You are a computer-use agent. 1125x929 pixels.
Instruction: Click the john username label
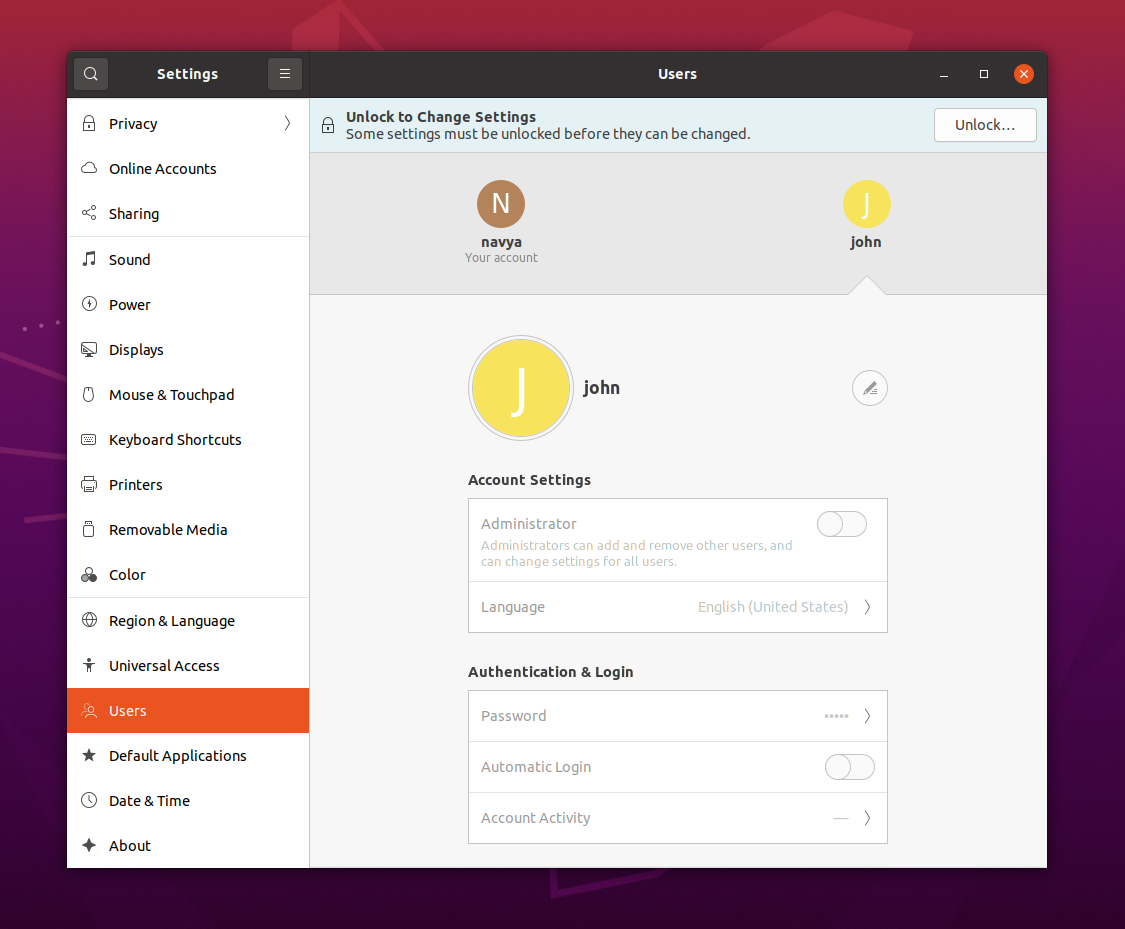click(x=601, y=387)
